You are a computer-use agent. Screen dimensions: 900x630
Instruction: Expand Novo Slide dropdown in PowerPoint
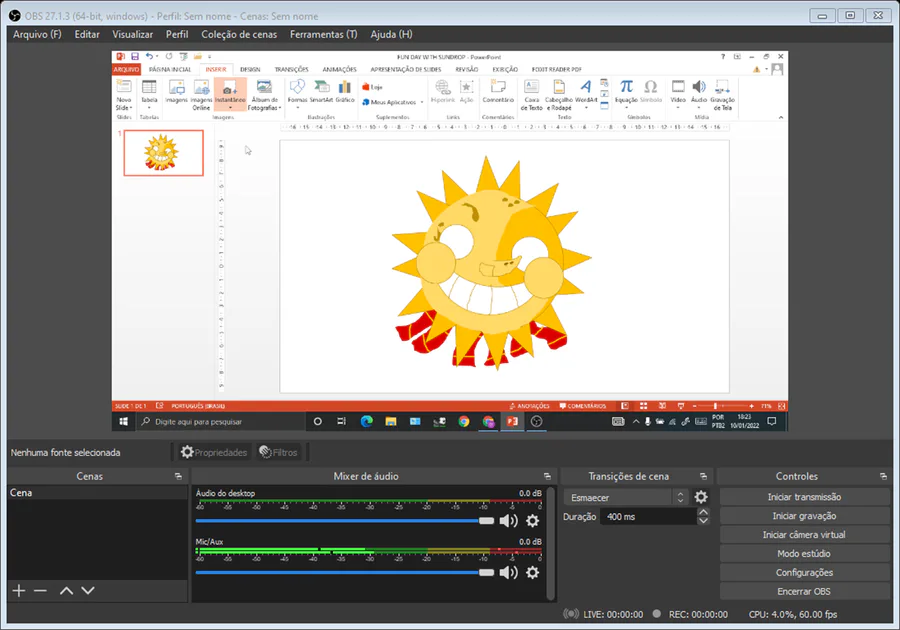pos(124,108)
